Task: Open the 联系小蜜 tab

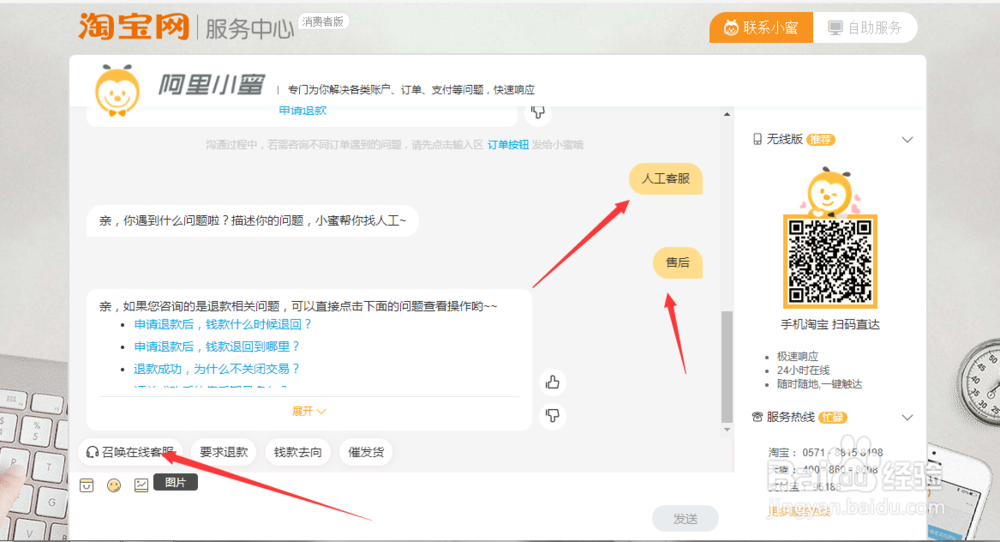Action: click(761, 27)
